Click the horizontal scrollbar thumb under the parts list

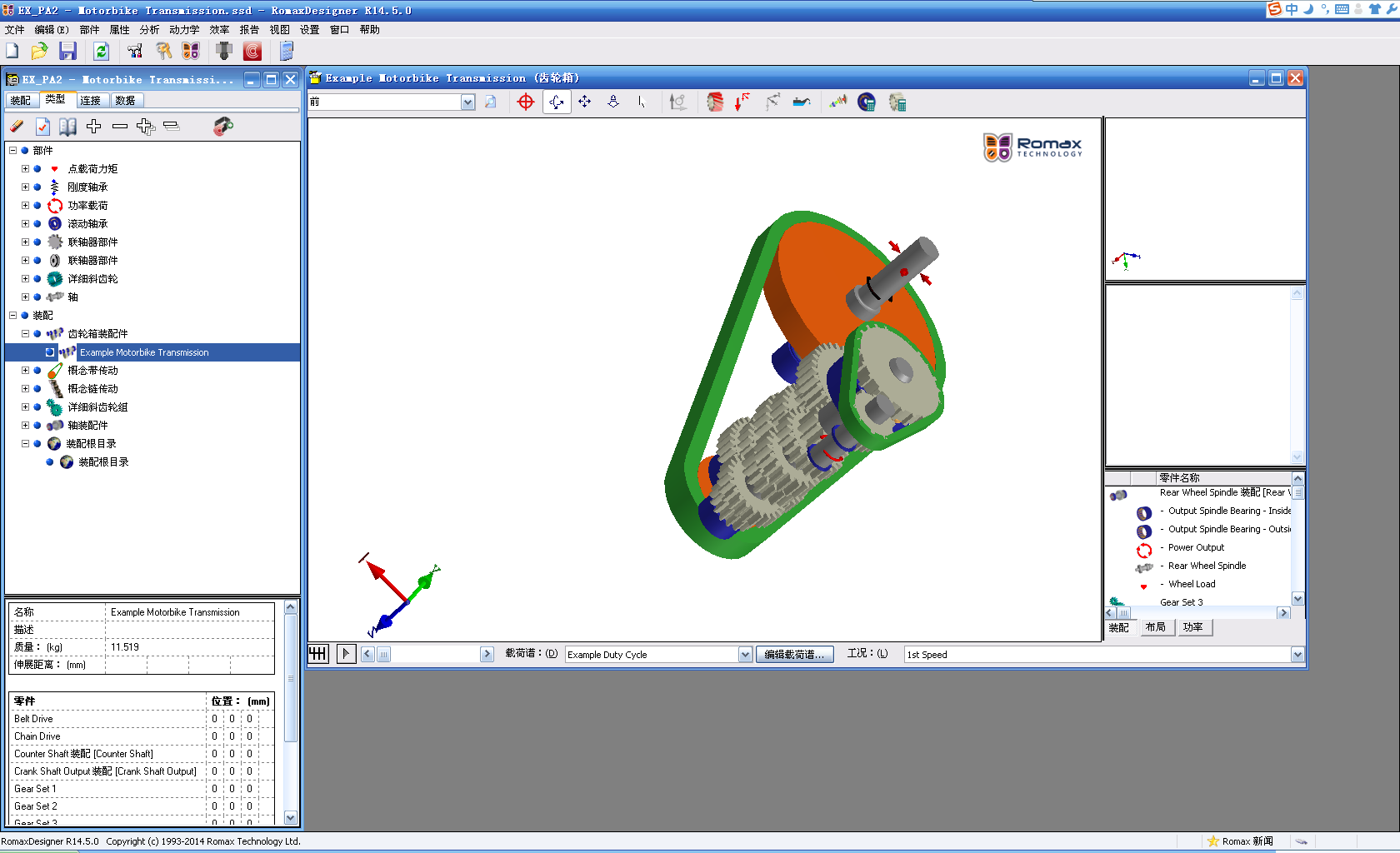coord(1123,613)
